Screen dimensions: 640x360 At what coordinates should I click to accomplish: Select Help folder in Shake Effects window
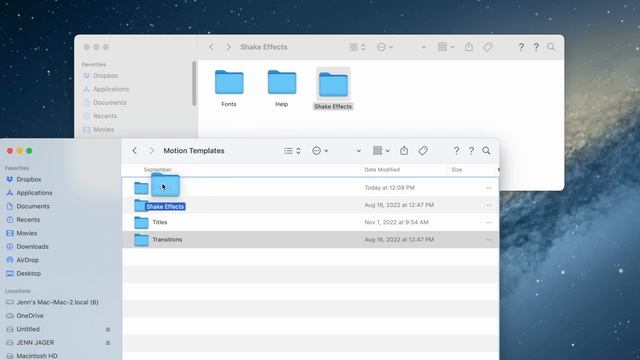tap(282, 88)
